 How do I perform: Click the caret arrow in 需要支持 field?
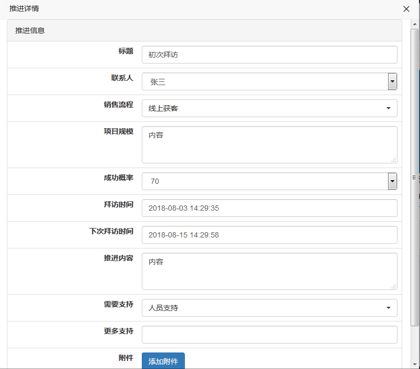[388, 308]
